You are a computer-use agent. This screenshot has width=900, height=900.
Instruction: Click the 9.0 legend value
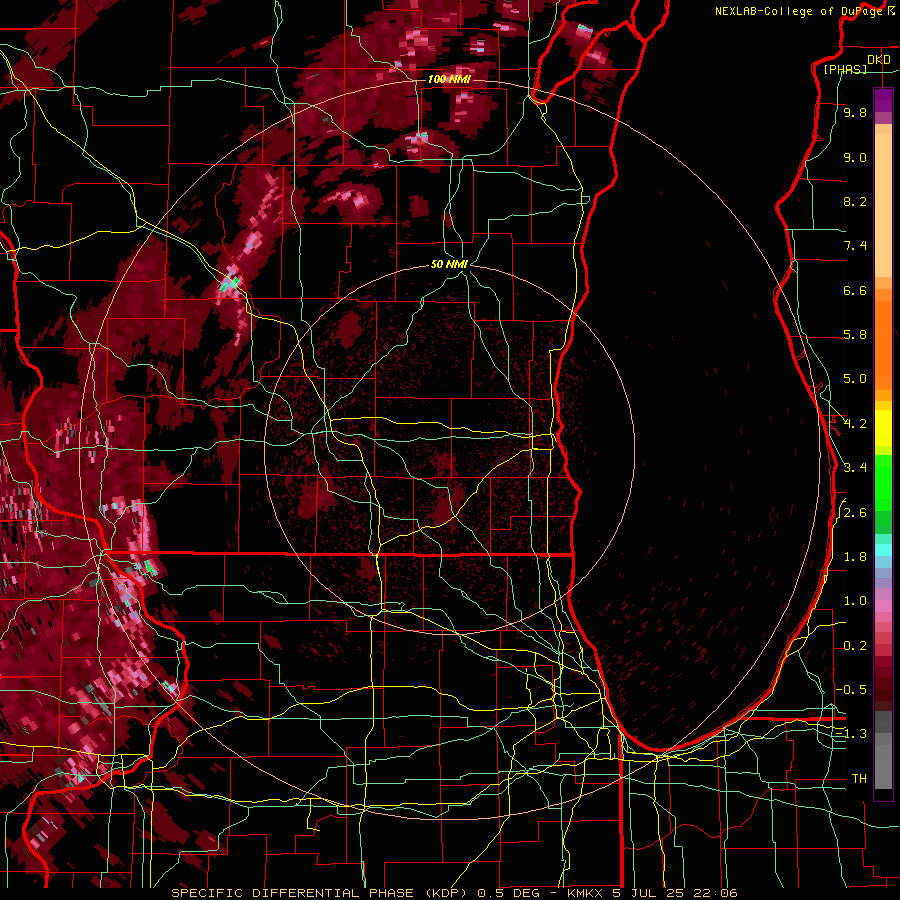point(855,157)
